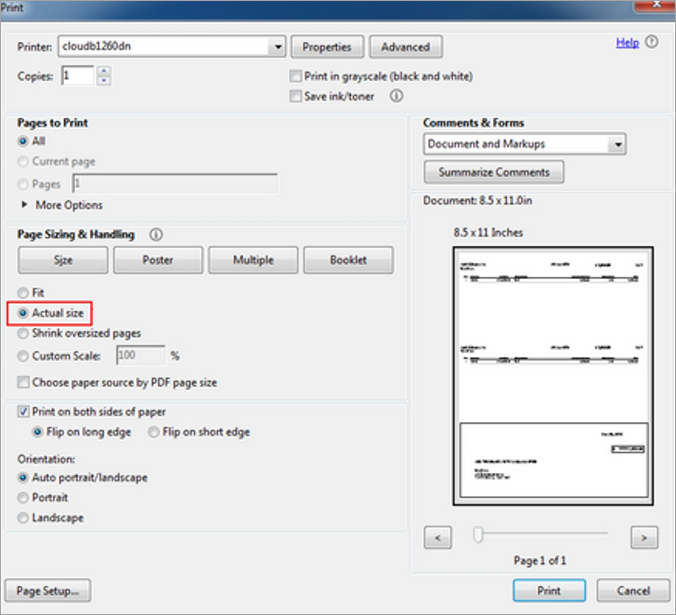Select Shrink oversized pages option
This screenshot has height=615, width=676.
point(23,333)
